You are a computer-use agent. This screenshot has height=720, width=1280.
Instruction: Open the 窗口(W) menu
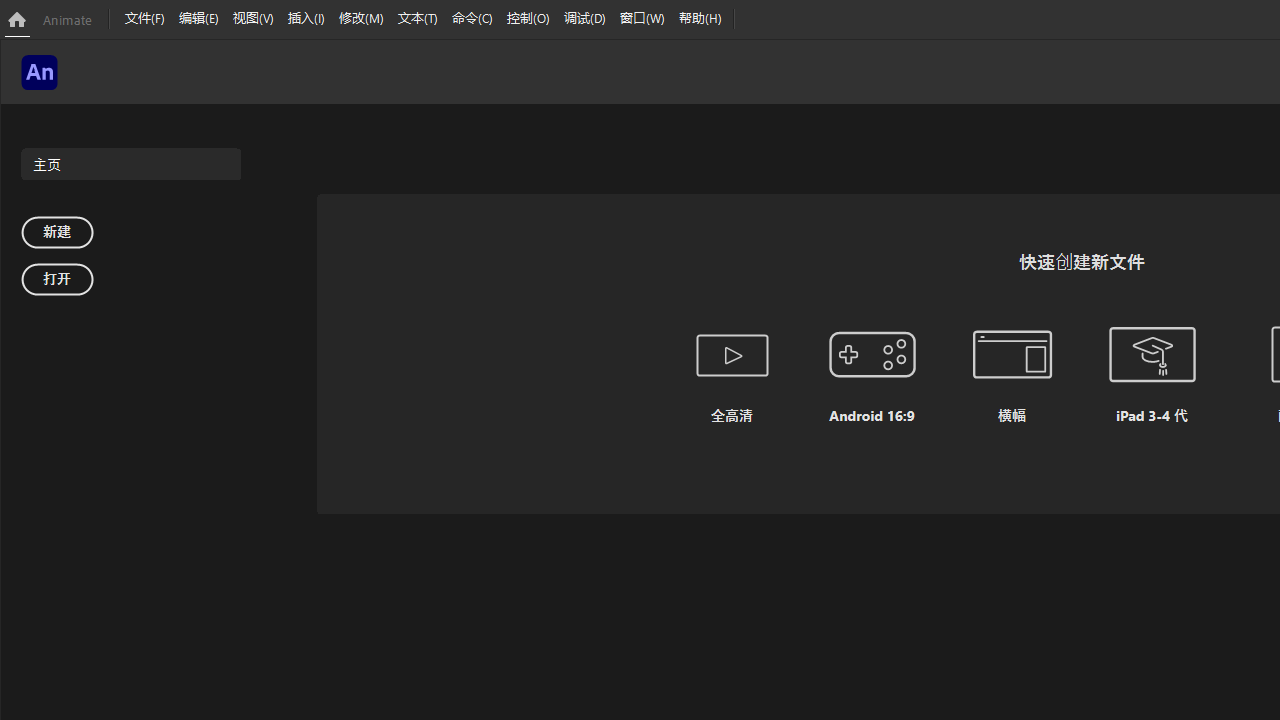(641, 18)
